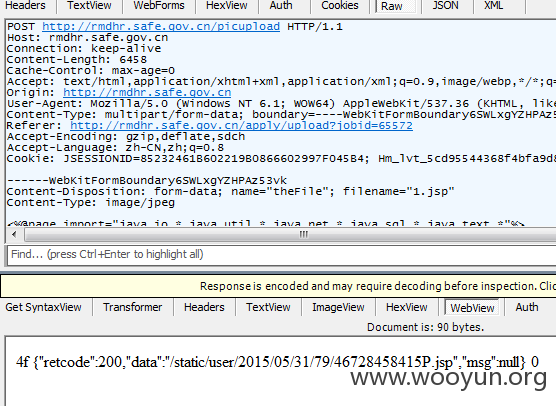Viewport: 556px width, 406px height.
Task: Grab the horizontal scrollbar thumb in raw view
Action: [x=290, y=234]
